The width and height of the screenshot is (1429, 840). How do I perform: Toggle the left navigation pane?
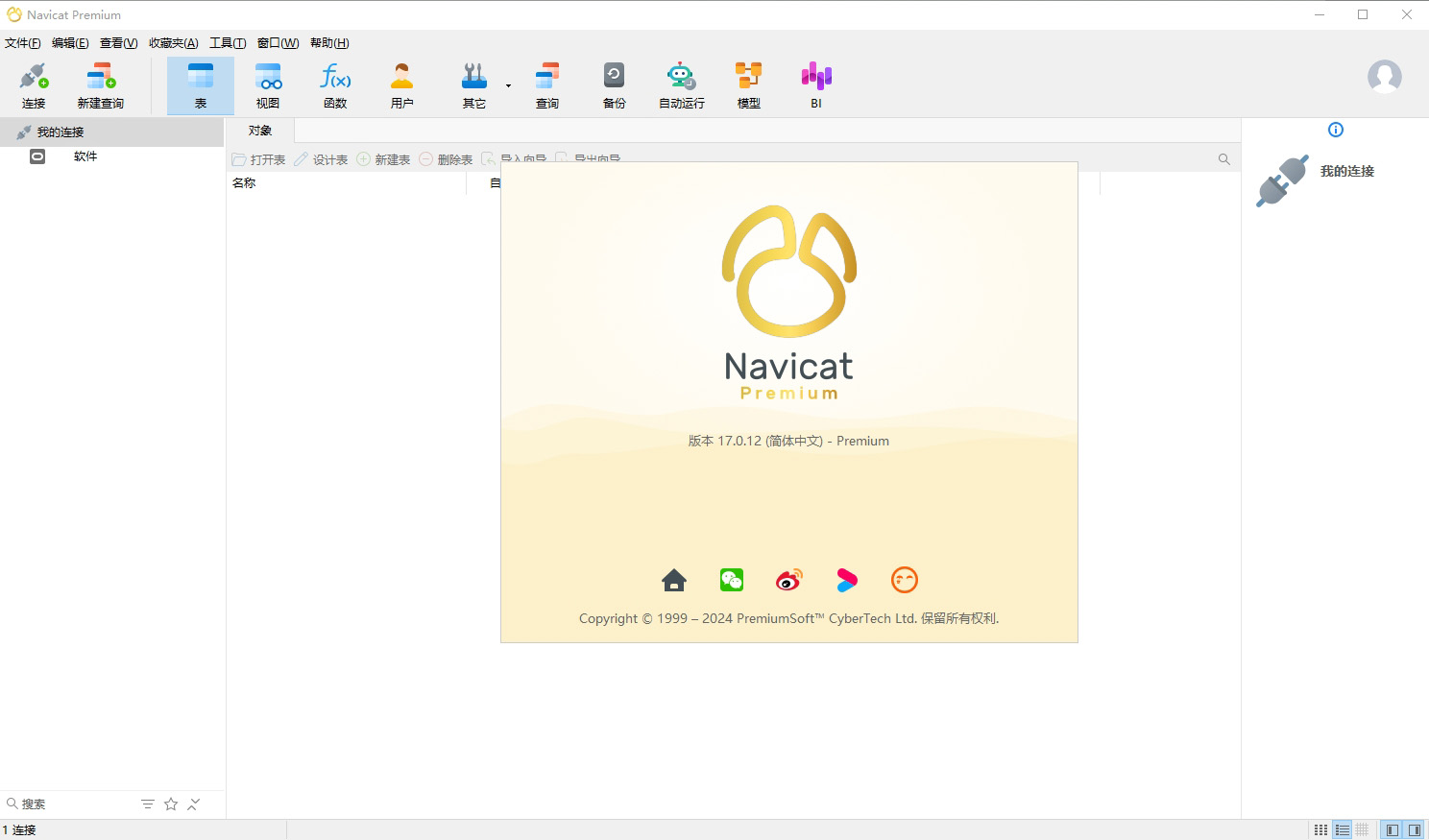click(x=1393, y=830)
